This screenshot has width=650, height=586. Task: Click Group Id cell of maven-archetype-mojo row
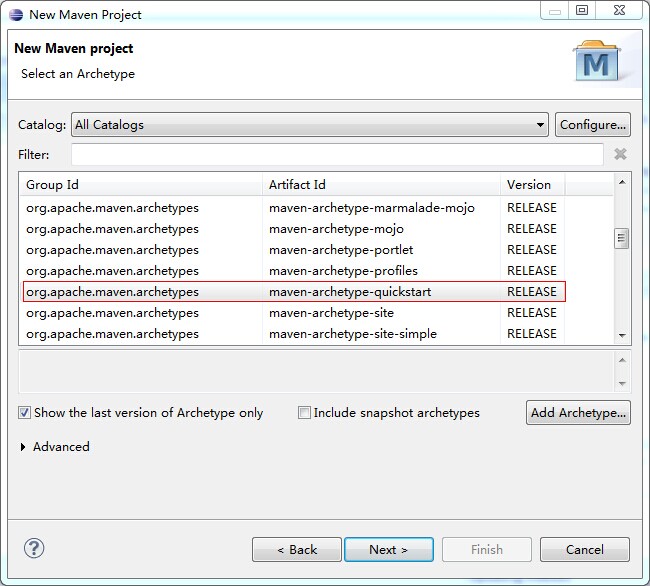[112, 229]
